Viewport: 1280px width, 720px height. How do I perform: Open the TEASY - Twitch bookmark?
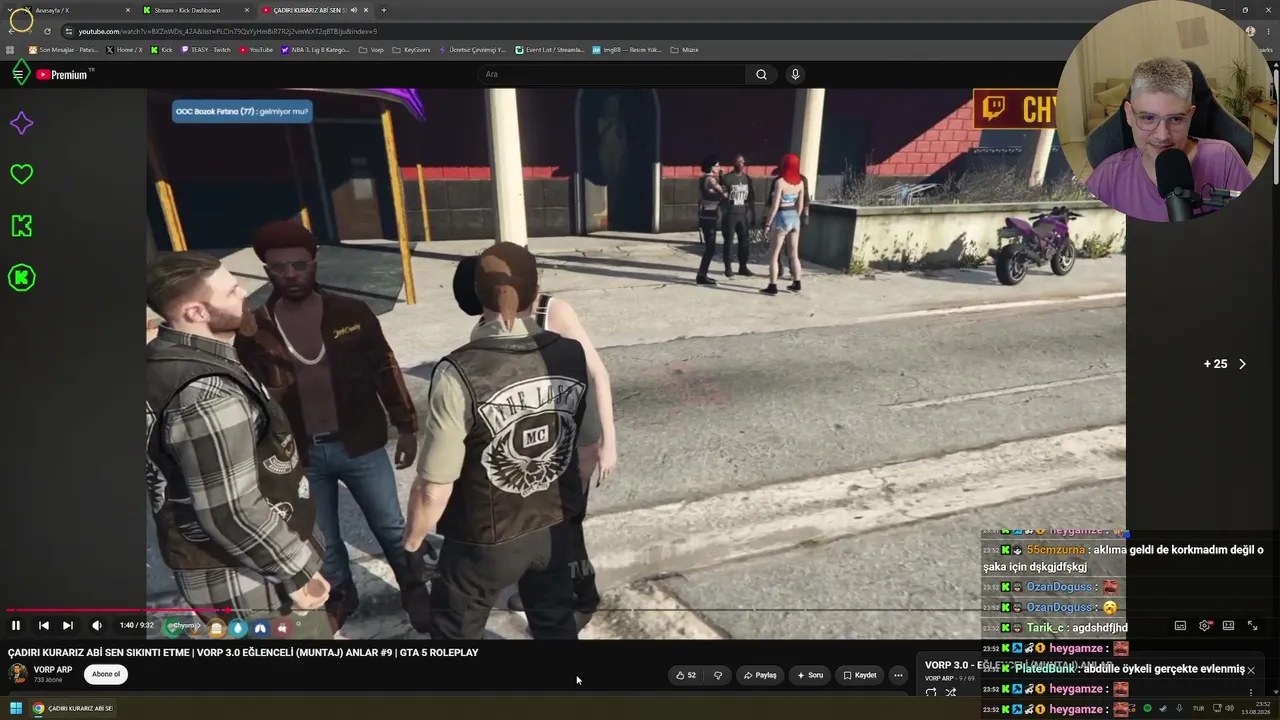point(205,50)
